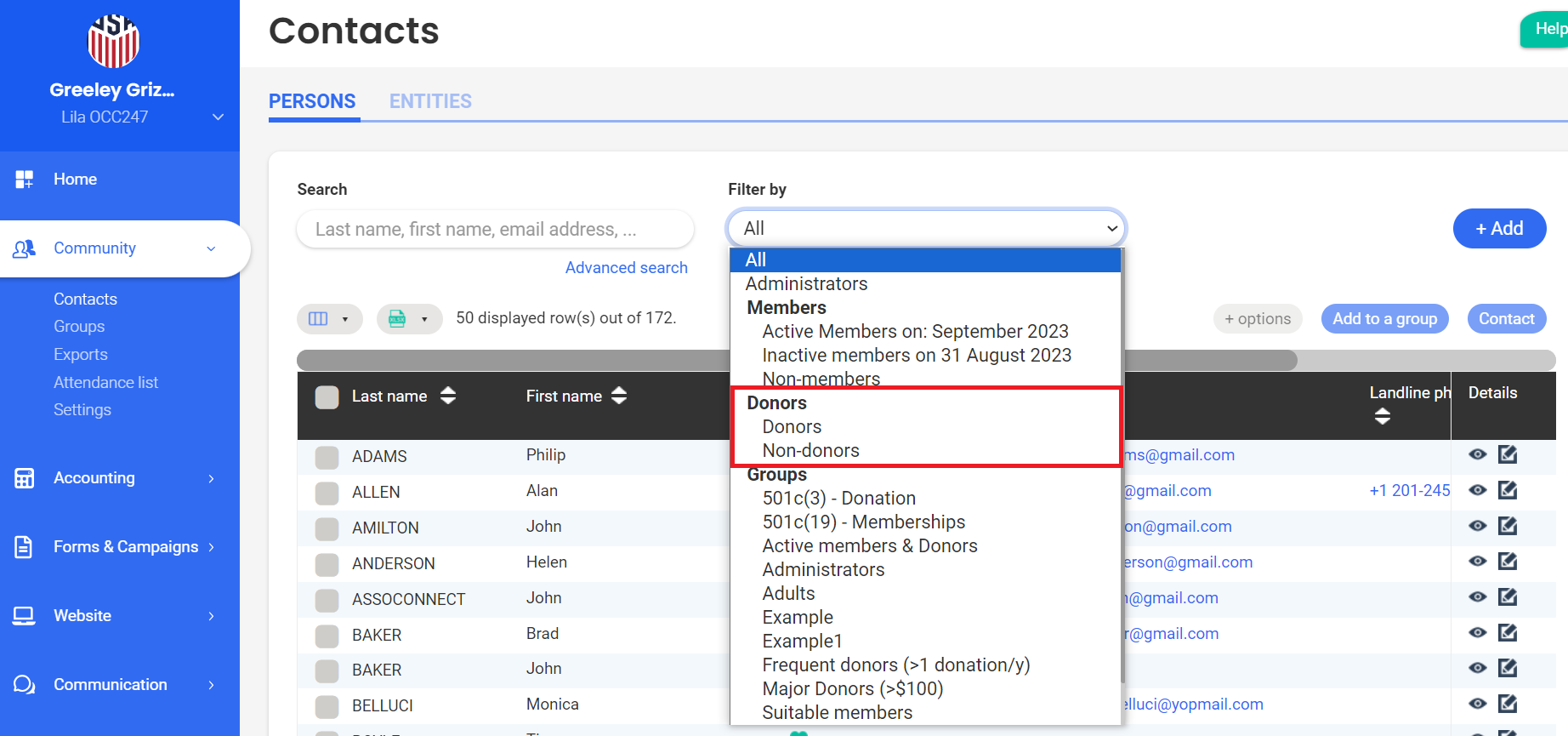Expand the print/export dropdown button

tap(409, 319)
